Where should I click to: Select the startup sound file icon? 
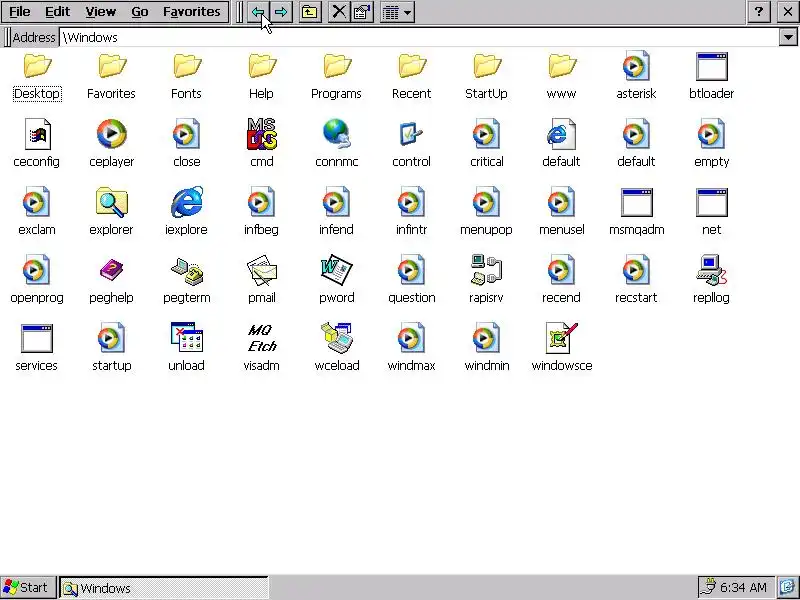pos(111,338)
